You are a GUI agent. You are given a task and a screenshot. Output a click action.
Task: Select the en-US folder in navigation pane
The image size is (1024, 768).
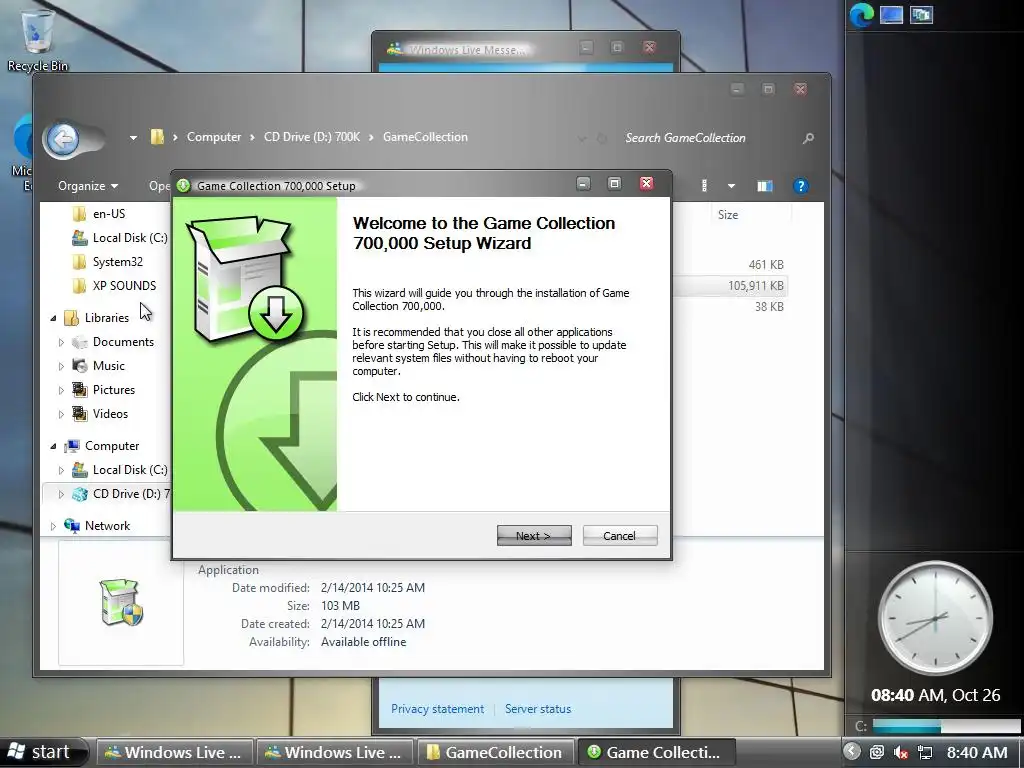click(x=108, y=214)
